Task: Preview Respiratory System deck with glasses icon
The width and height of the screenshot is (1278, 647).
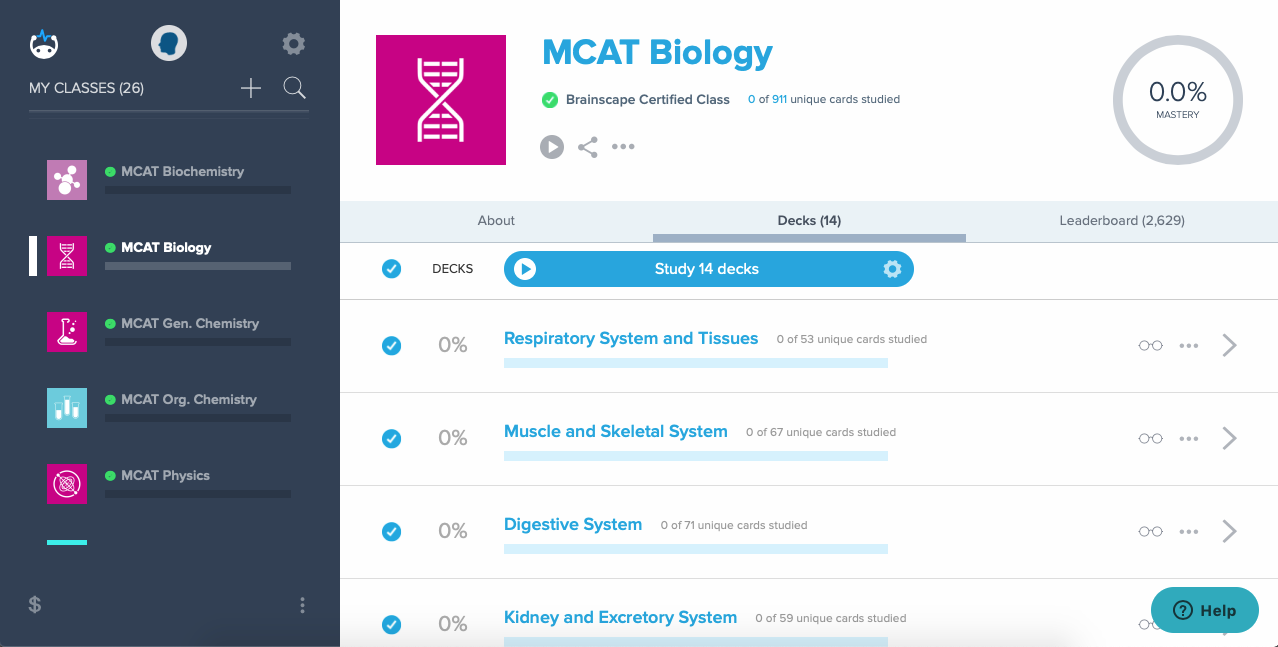Action: click(1150, 345)
